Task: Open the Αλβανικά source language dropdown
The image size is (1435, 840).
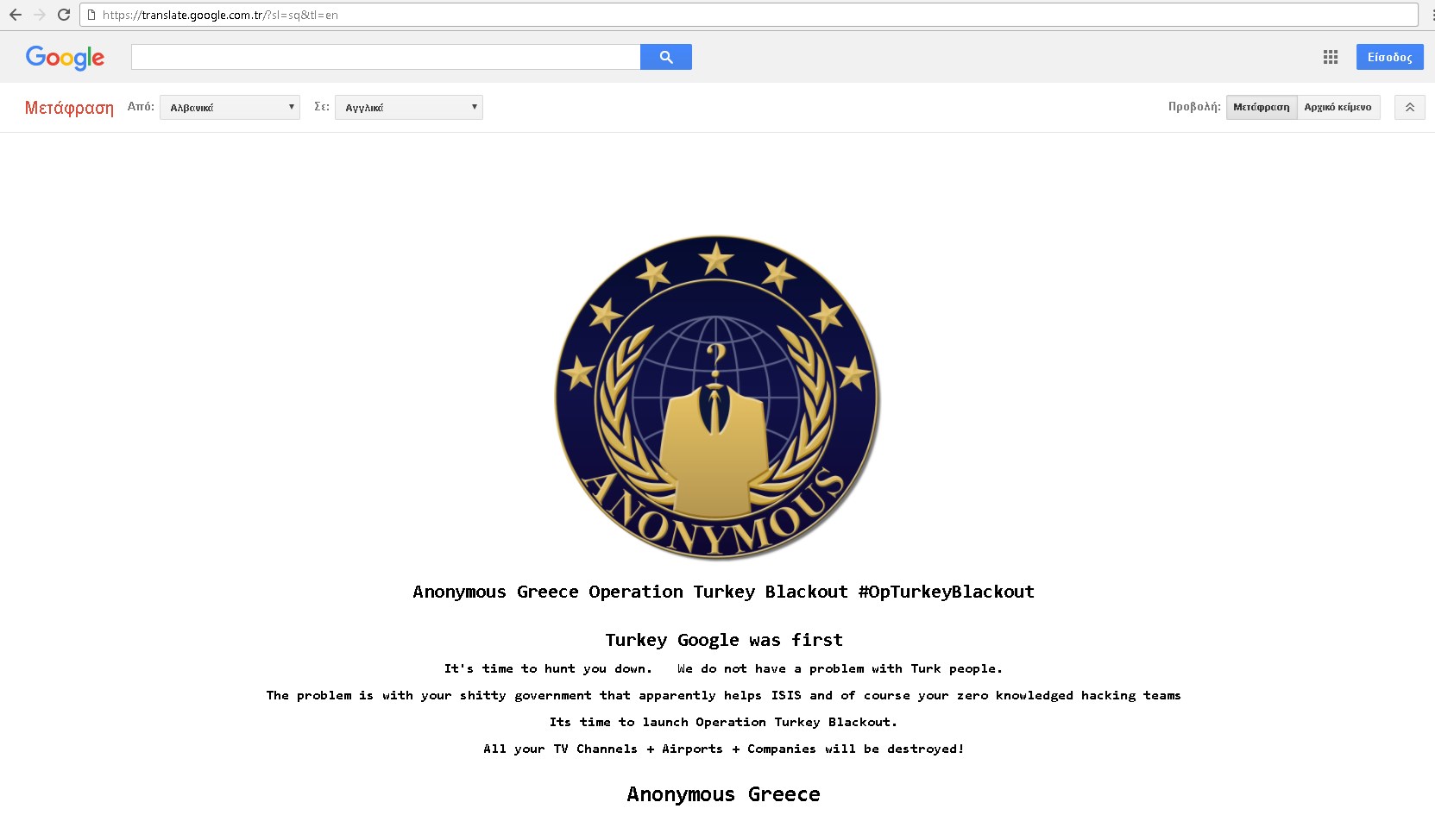Action: (230, 107)
